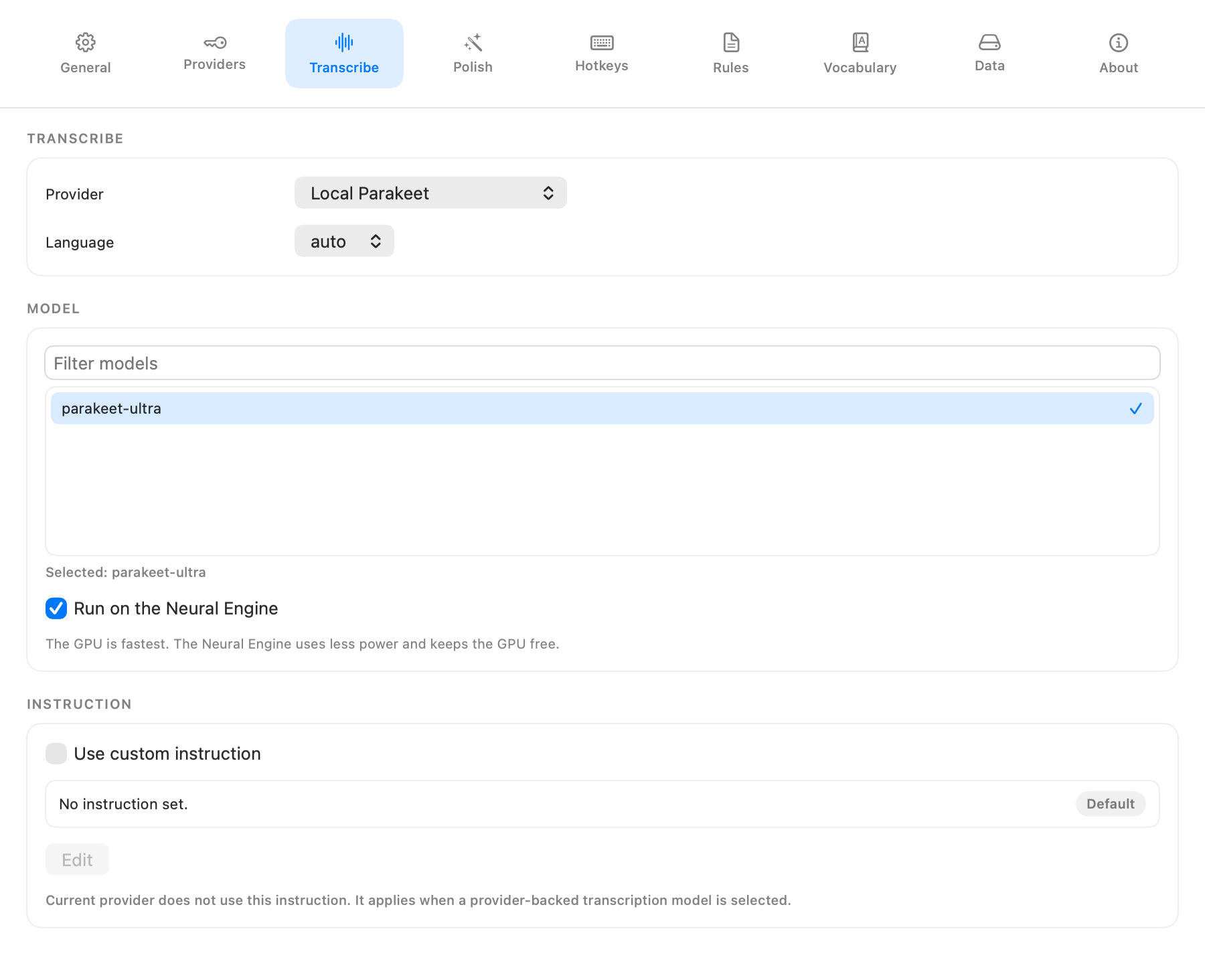Click the 'Current provider does not use' note
The image size is (1205, 980).
[x=418, y=900]
